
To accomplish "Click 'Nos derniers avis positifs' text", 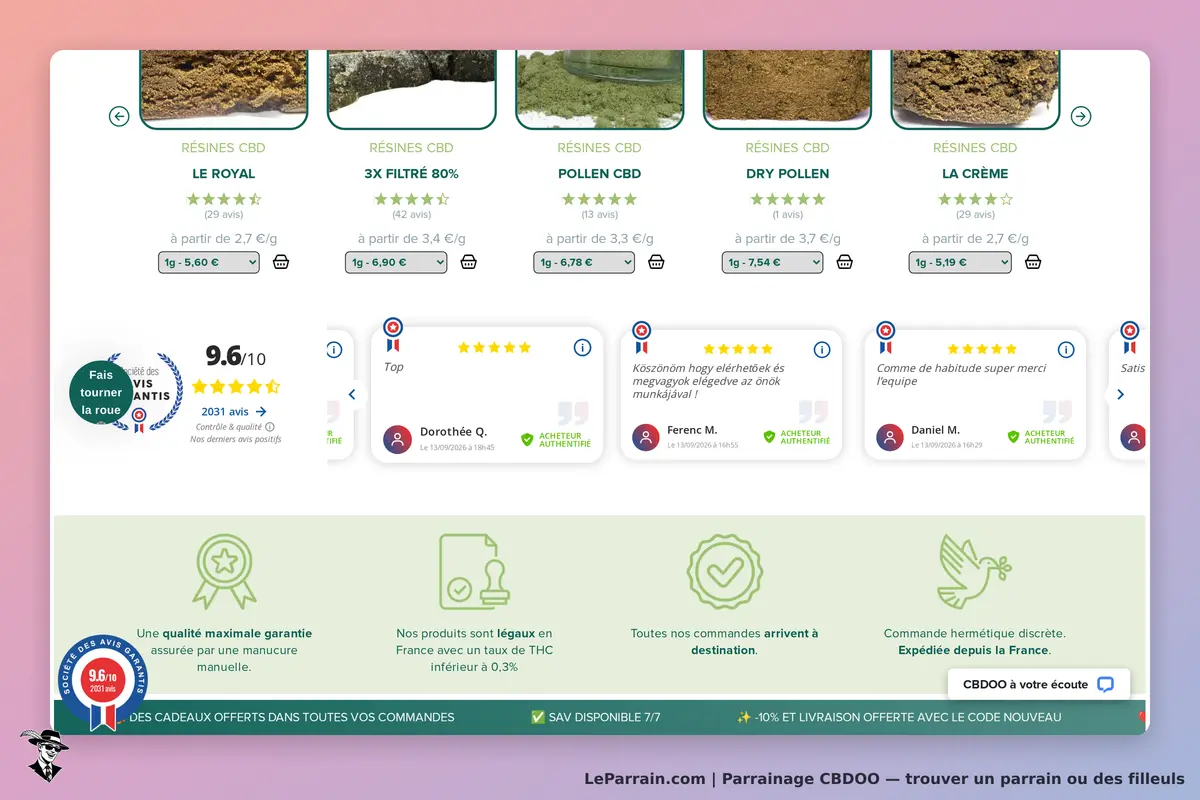I will [x=236, y=439].
